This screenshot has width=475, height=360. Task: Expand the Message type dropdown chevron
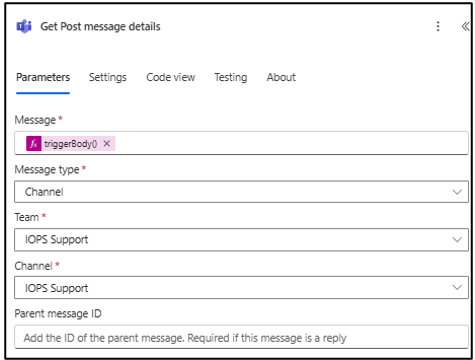point(457,192)
